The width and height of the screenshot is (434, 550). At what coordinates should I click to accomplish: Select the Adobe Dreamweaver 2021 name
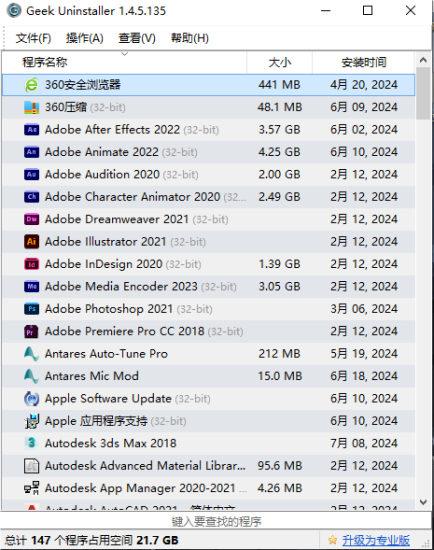(117, 219)
